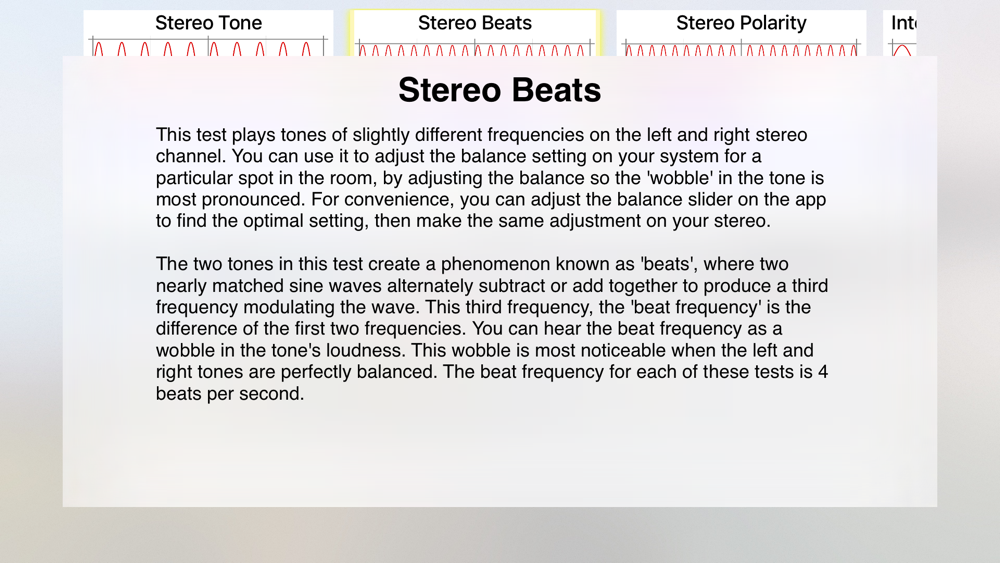The height and width of the screenshot is (563, 1000).
Task: Click the center tick of Stereo Tone waveform axis
Action: [x=209, y=47]
